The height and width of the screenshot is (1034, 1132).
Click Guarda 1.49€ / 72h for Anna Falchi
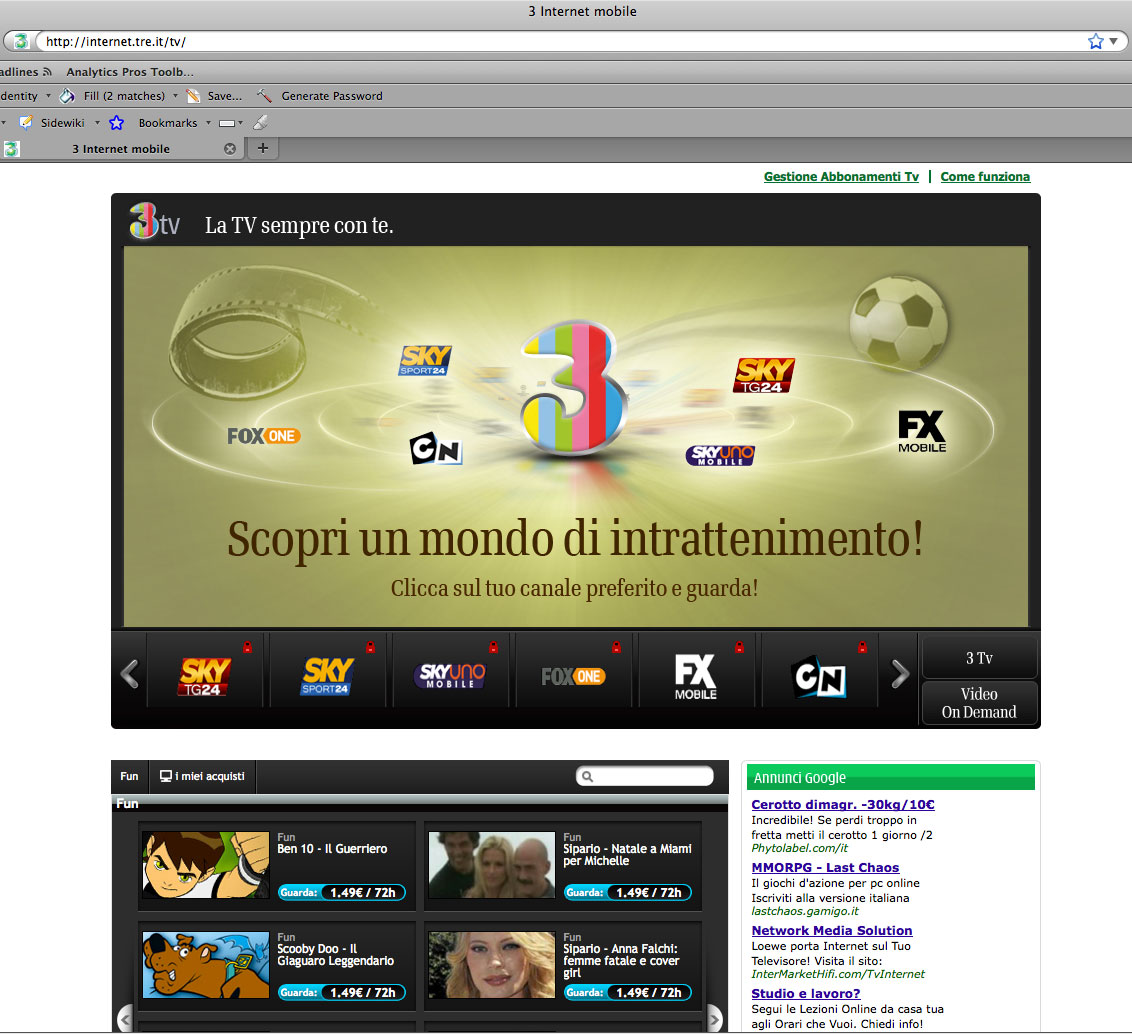pyautogui.click(x=627, y=992)
